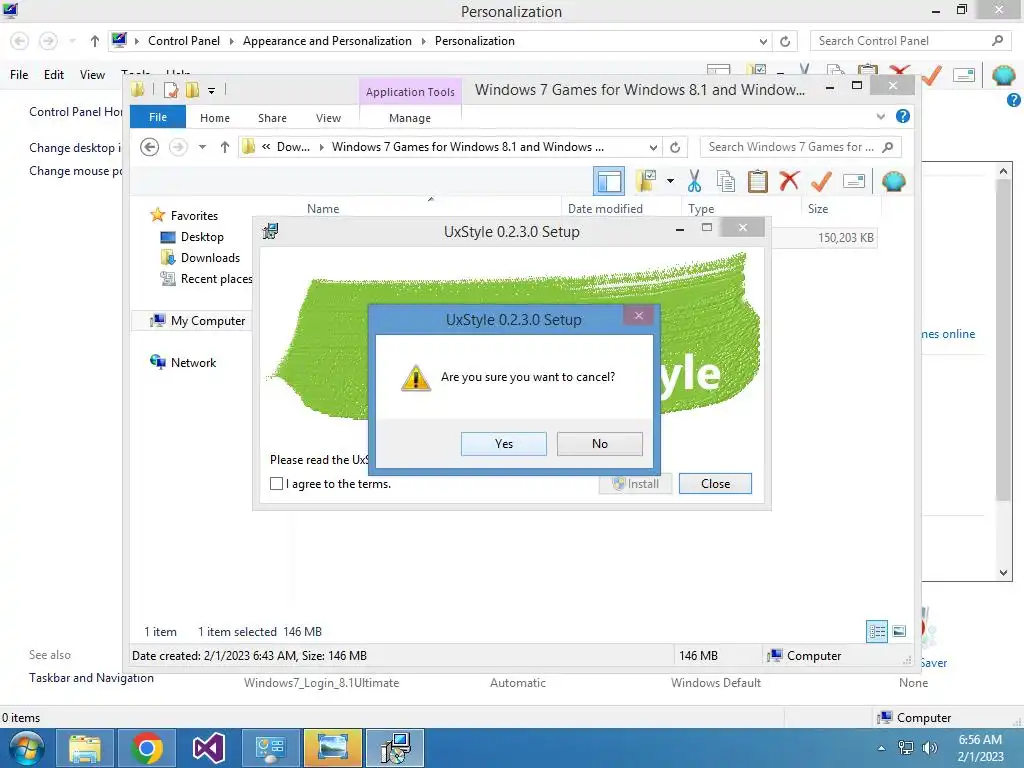Image resolution: width=1024 pixels, height=768 pixels.
Task: Open the dropdown arrow next to folder options icon
Action: coord(670,181)
